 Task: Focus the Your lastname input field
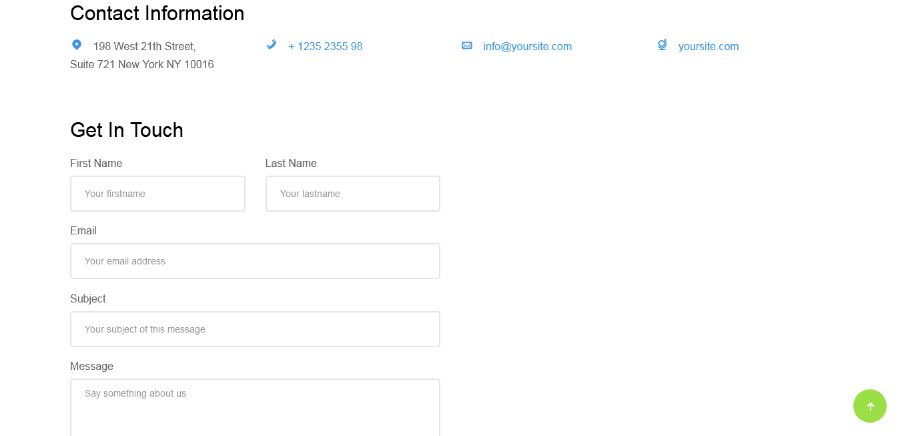(x=352, y=194)
